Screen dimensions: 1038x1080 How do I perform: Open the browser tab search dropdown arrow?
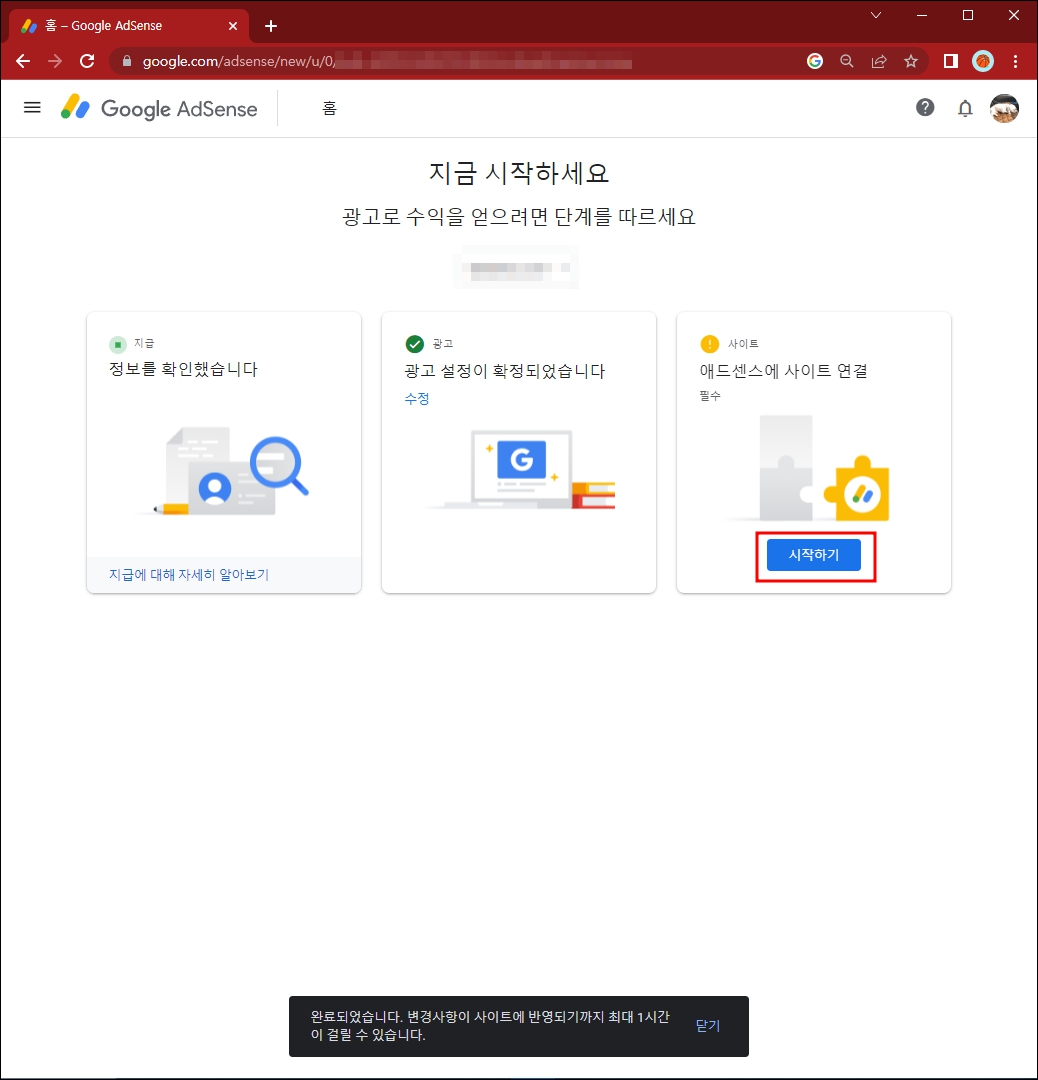(877, 15)
